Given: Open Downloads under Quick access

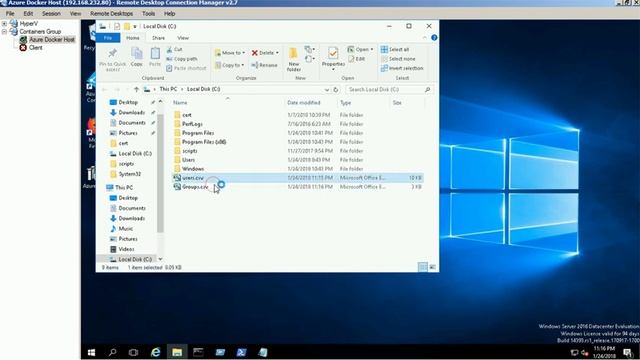Looking at the screenshot, I should pos(131,112).
